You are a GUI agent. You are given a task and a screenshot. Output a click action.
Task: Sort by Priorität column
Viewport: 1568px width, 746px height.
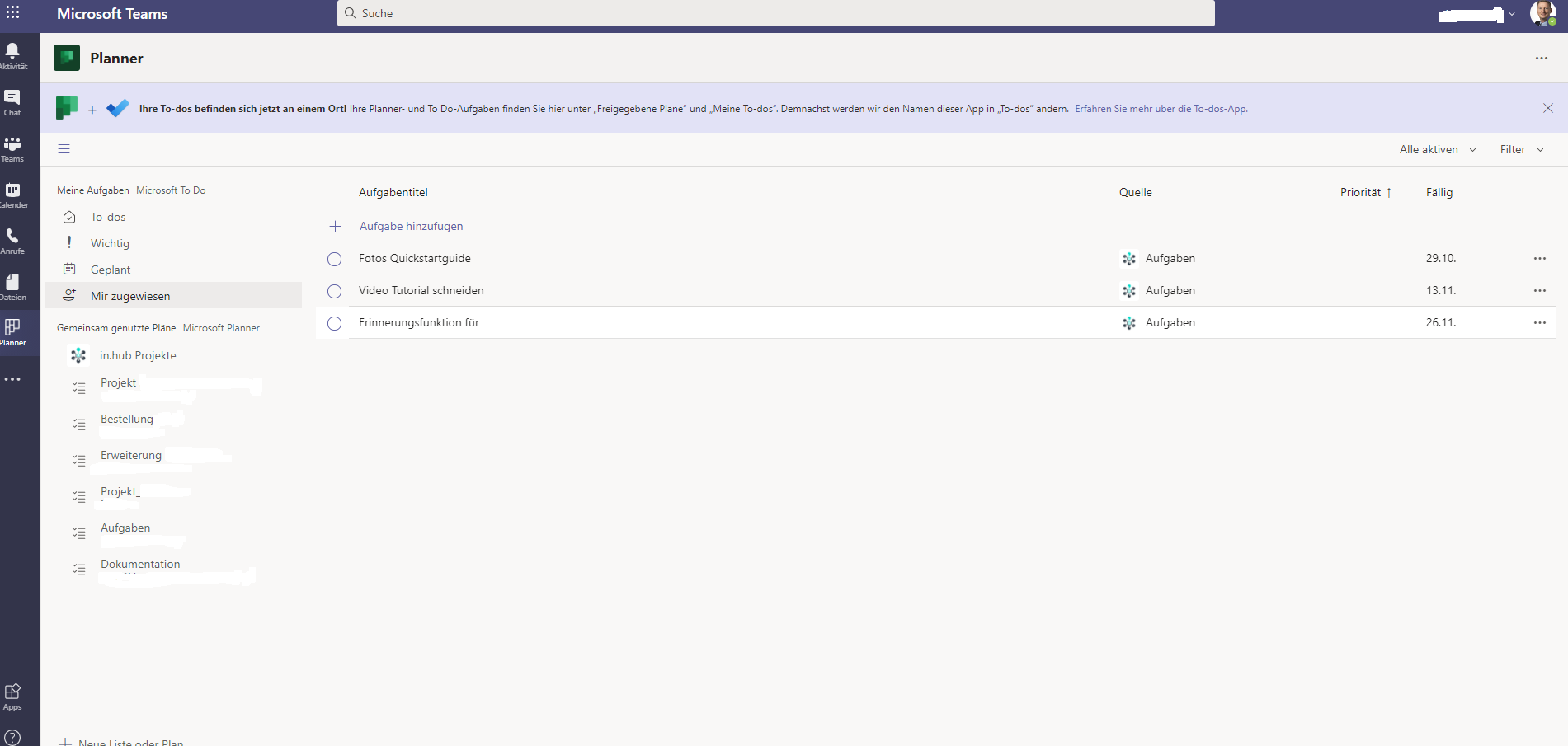[x=1365, y=192]
